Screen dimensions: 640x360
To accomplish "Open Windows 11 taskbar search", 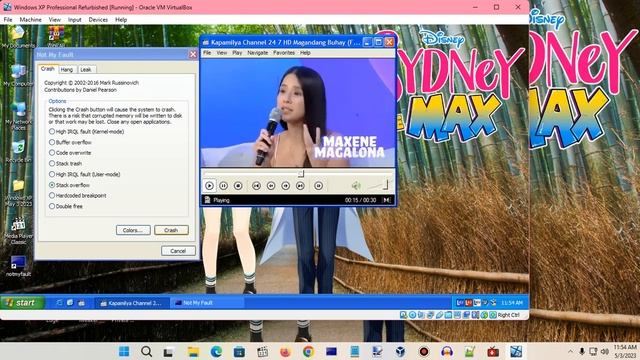I will 147,351.
